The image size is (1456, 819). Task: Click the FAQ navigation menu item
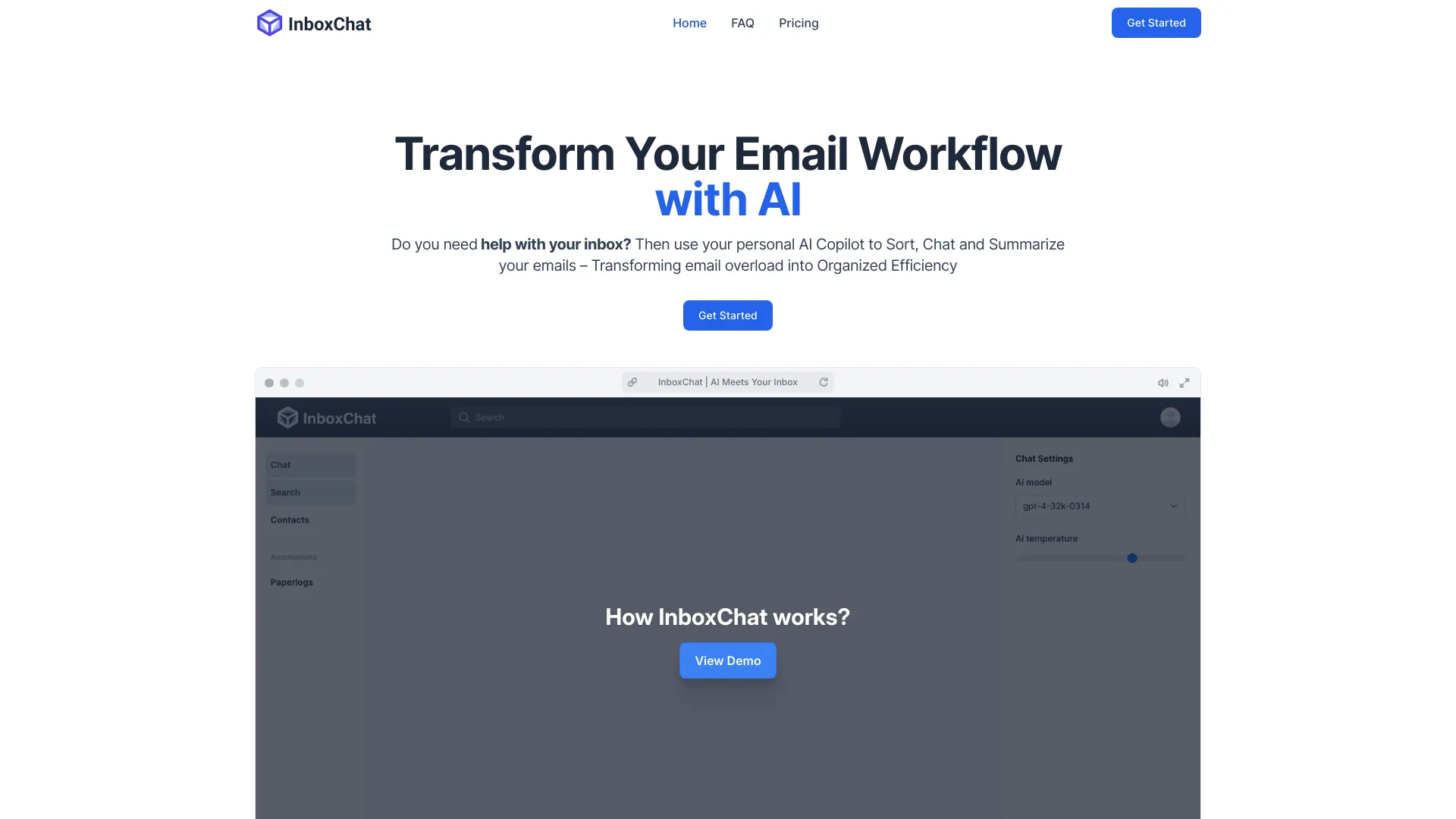pyautogui.click(x=742, y=22)
